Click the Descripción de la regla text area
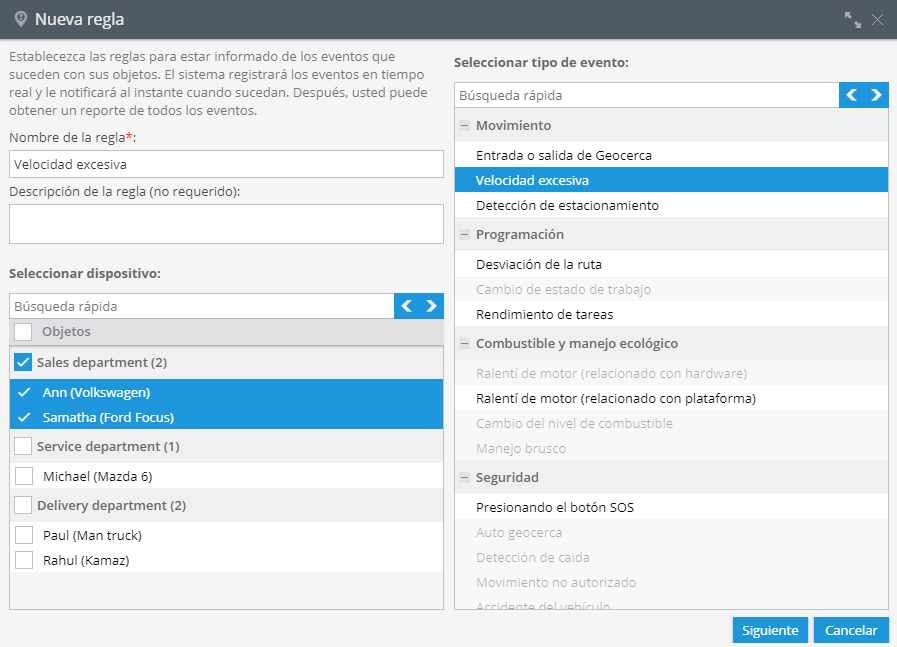897x647 pixels. point(227,224)
